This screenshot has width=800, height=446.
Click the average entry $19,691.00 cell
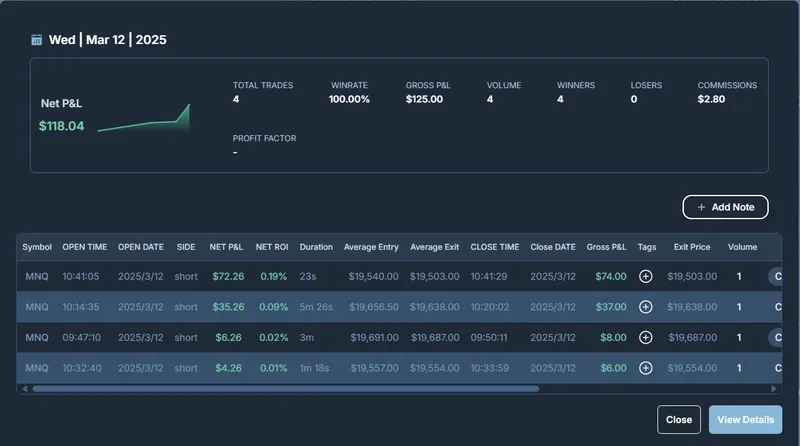(x=374, y=337)
